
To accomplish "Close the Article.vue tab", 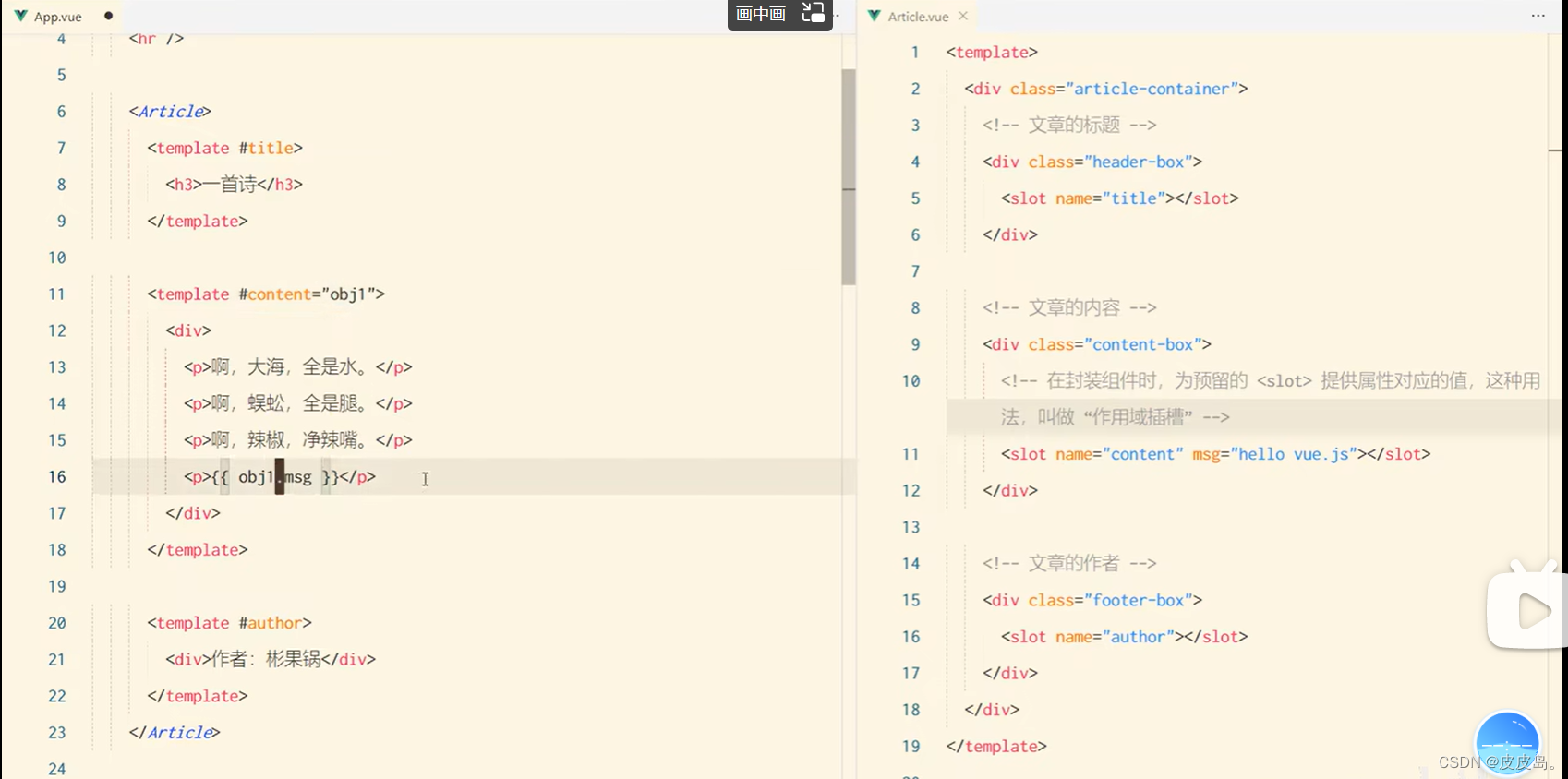I will (963, 16).
